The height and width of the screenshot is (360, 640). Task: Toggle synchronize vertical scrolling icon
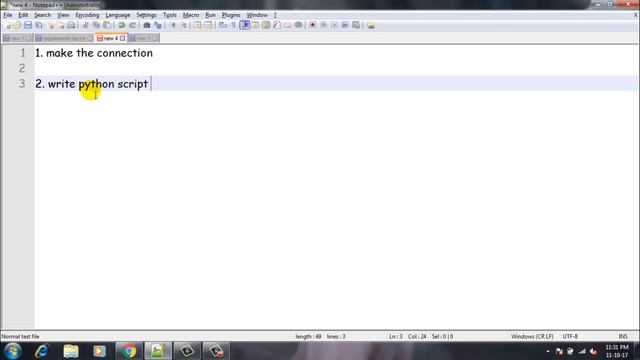click(x=198, y=25)
